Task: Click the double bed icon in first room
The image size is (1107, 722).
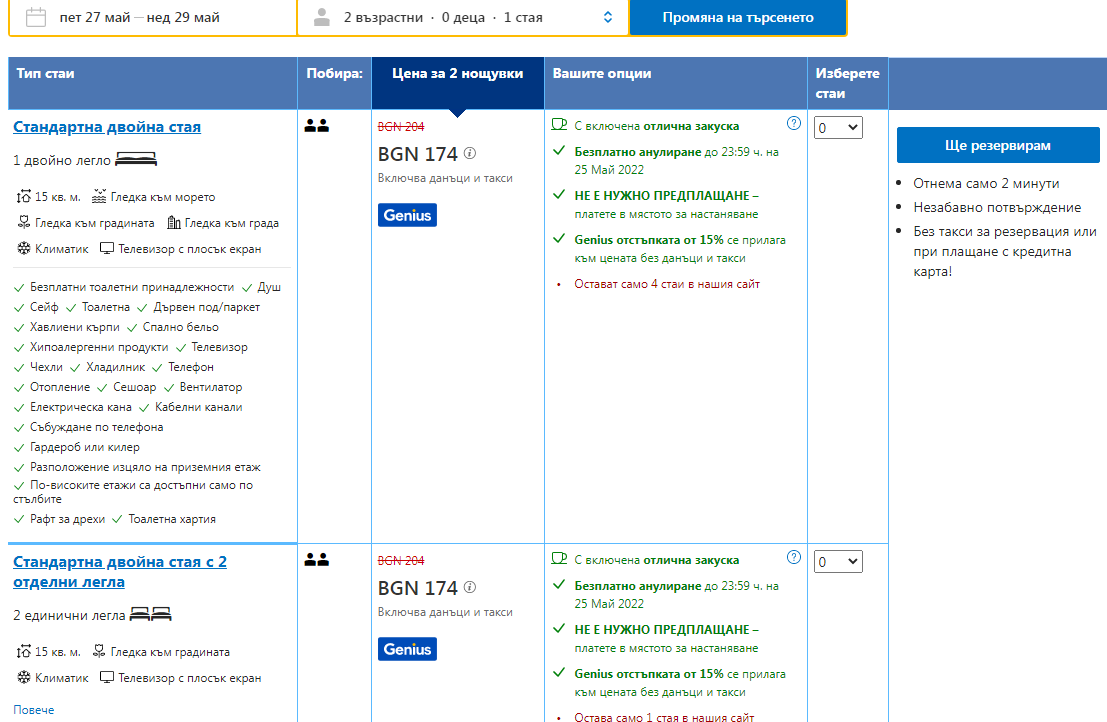Action: click(136, 160)
